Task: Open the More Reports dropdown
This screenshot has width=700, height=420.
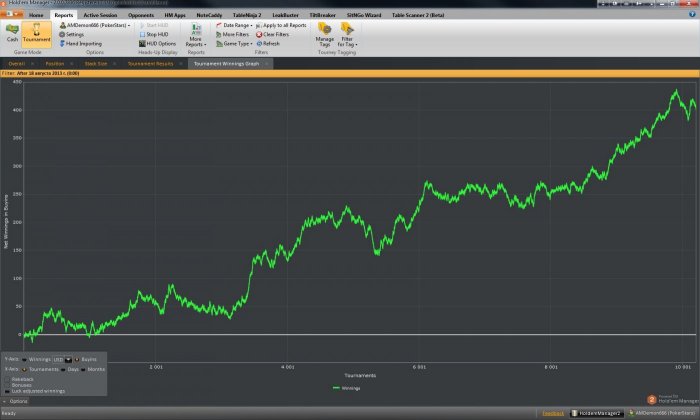Action: 196,35
